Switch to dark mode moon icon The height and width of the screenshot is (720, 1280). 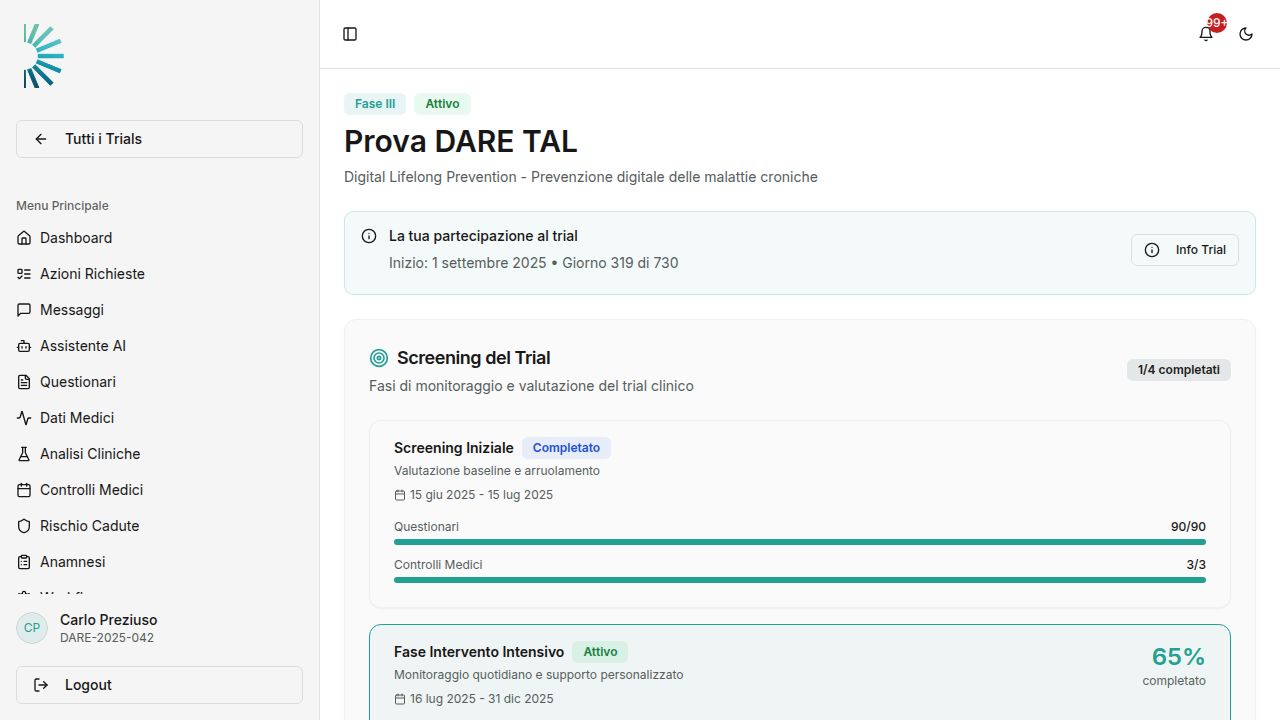1246,34
